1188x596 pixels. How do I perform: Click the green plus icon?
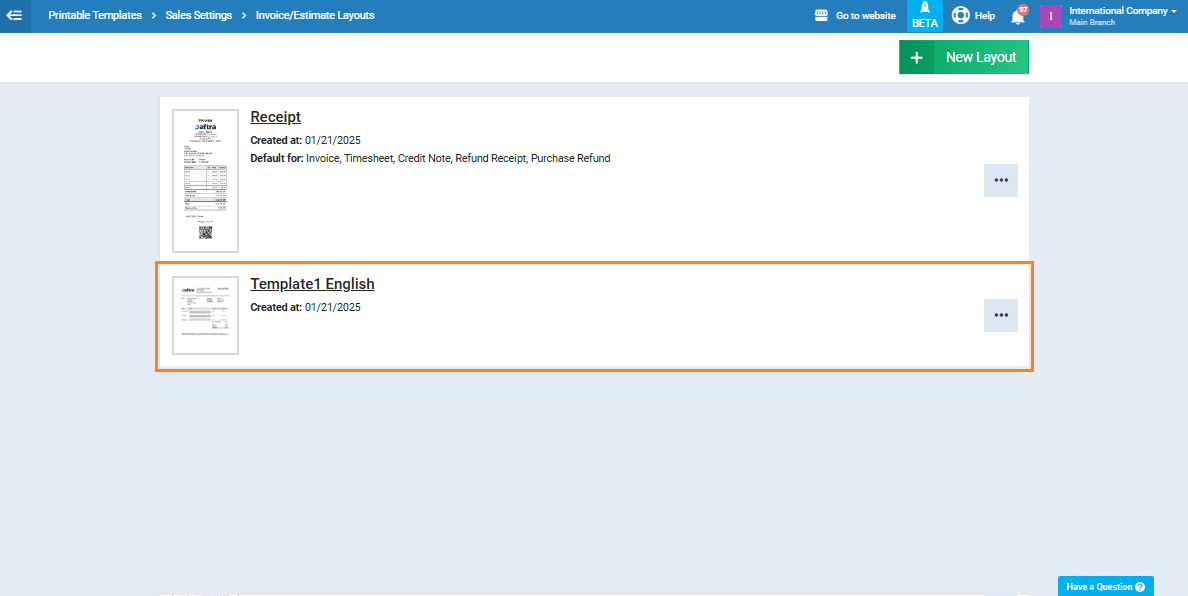click(916, 58)
